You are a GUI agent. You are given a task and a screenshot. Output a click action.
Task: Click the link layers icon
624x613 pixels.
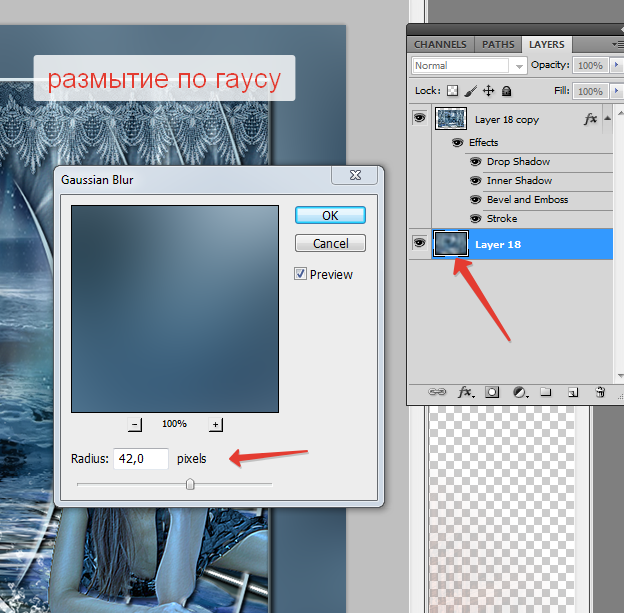tap(437, 392)
